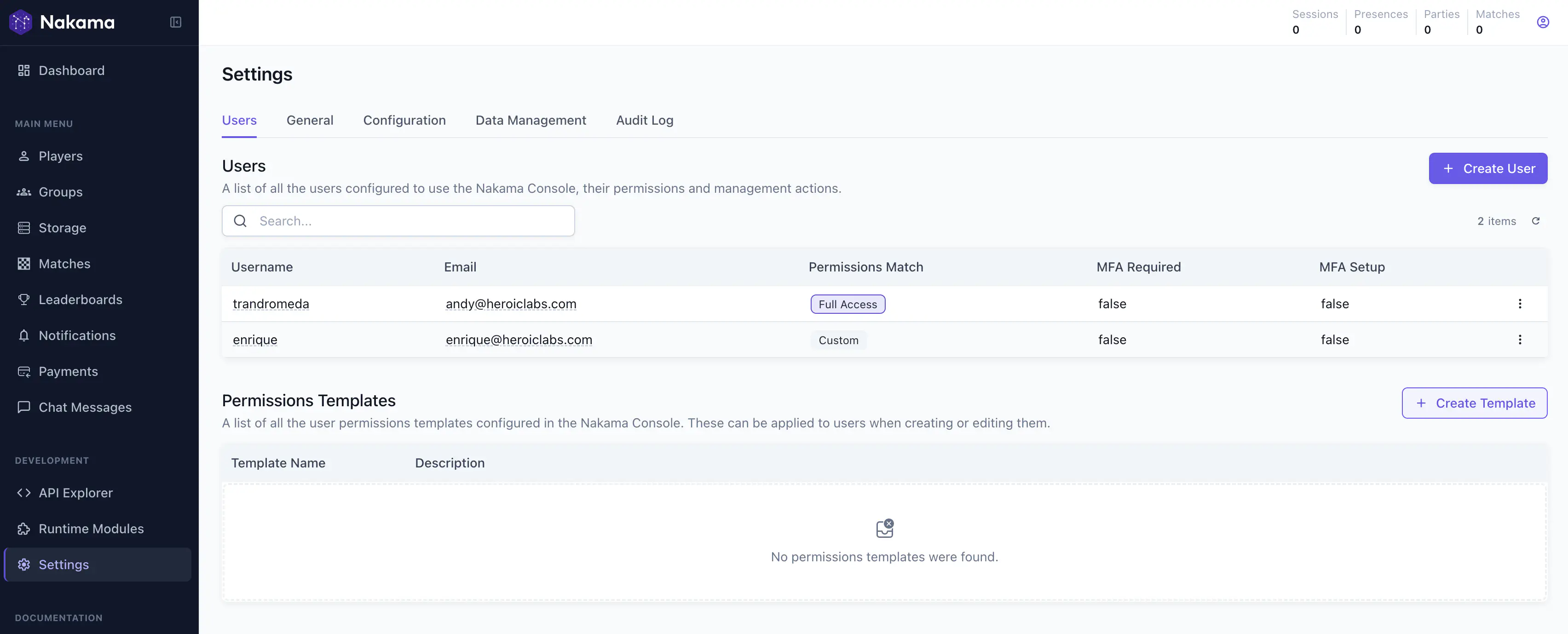1568x634 pixels.
Task: Click the Create User button
Action: pyautogui.click(x=1487, y=168)
